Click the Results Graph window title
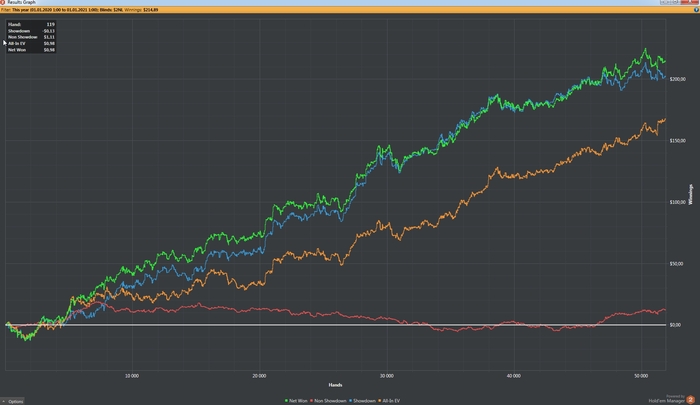 [x=21, y=2]
